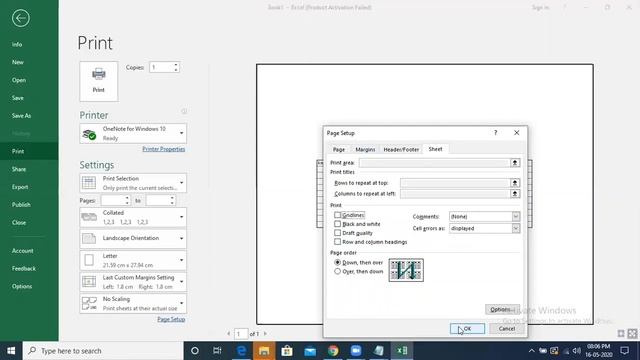
Task: Expand Letter paper size dropdown
Action: click(x=133, y=260)
